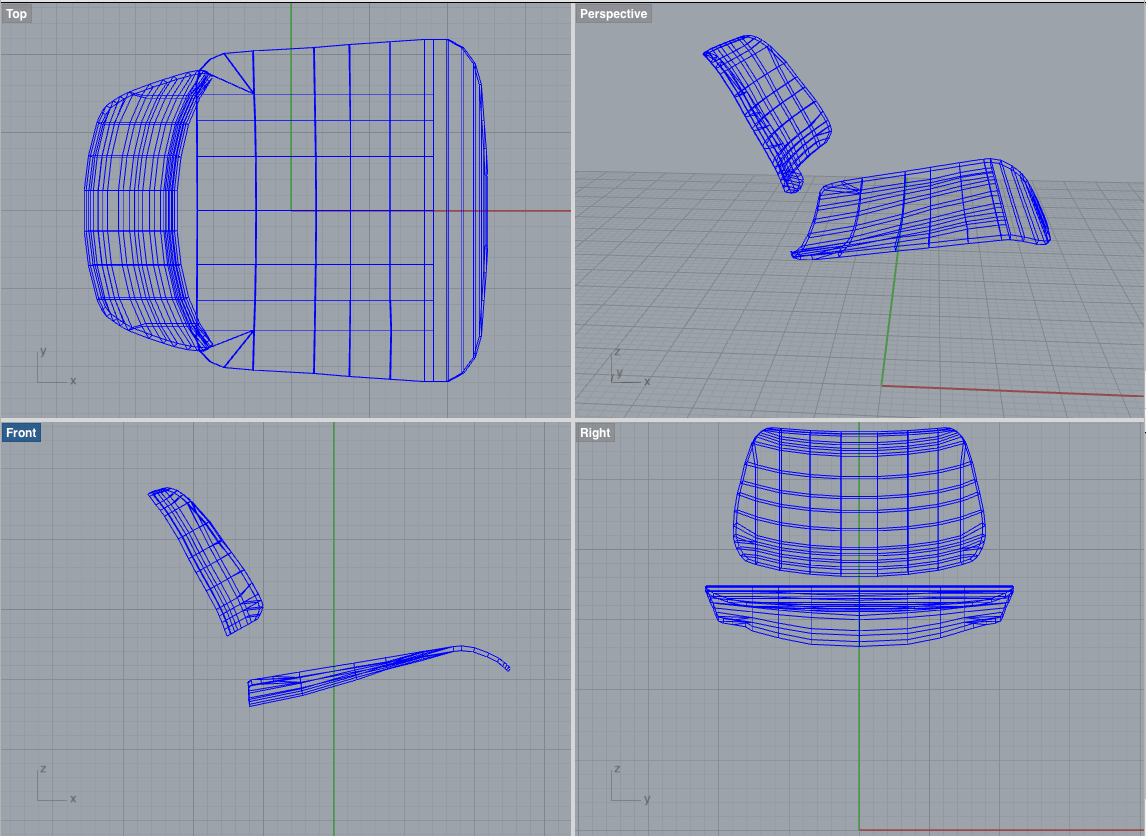Click the world axis icon in Right viewport
The image size is (1146, 836).
tap(630, 783)
